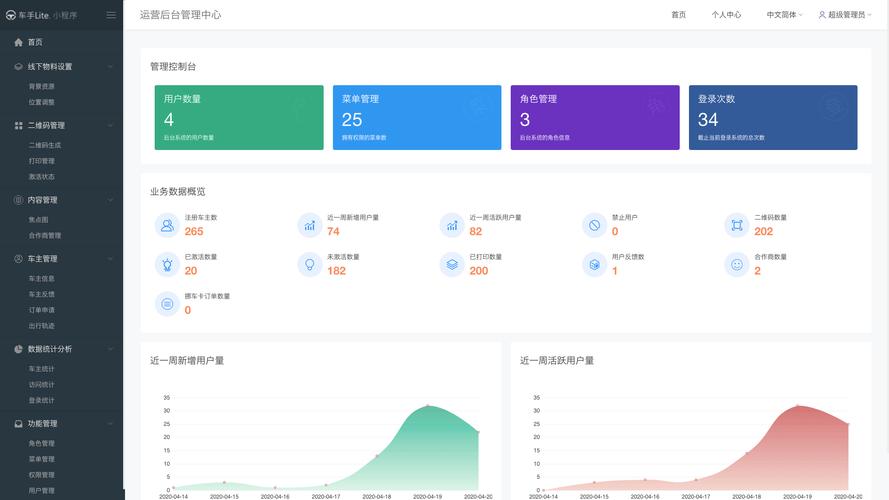Viewport: 889px width, 500px height.
Task: Click the 挪车卡订单数量 list icon
Action: (166, 303)
